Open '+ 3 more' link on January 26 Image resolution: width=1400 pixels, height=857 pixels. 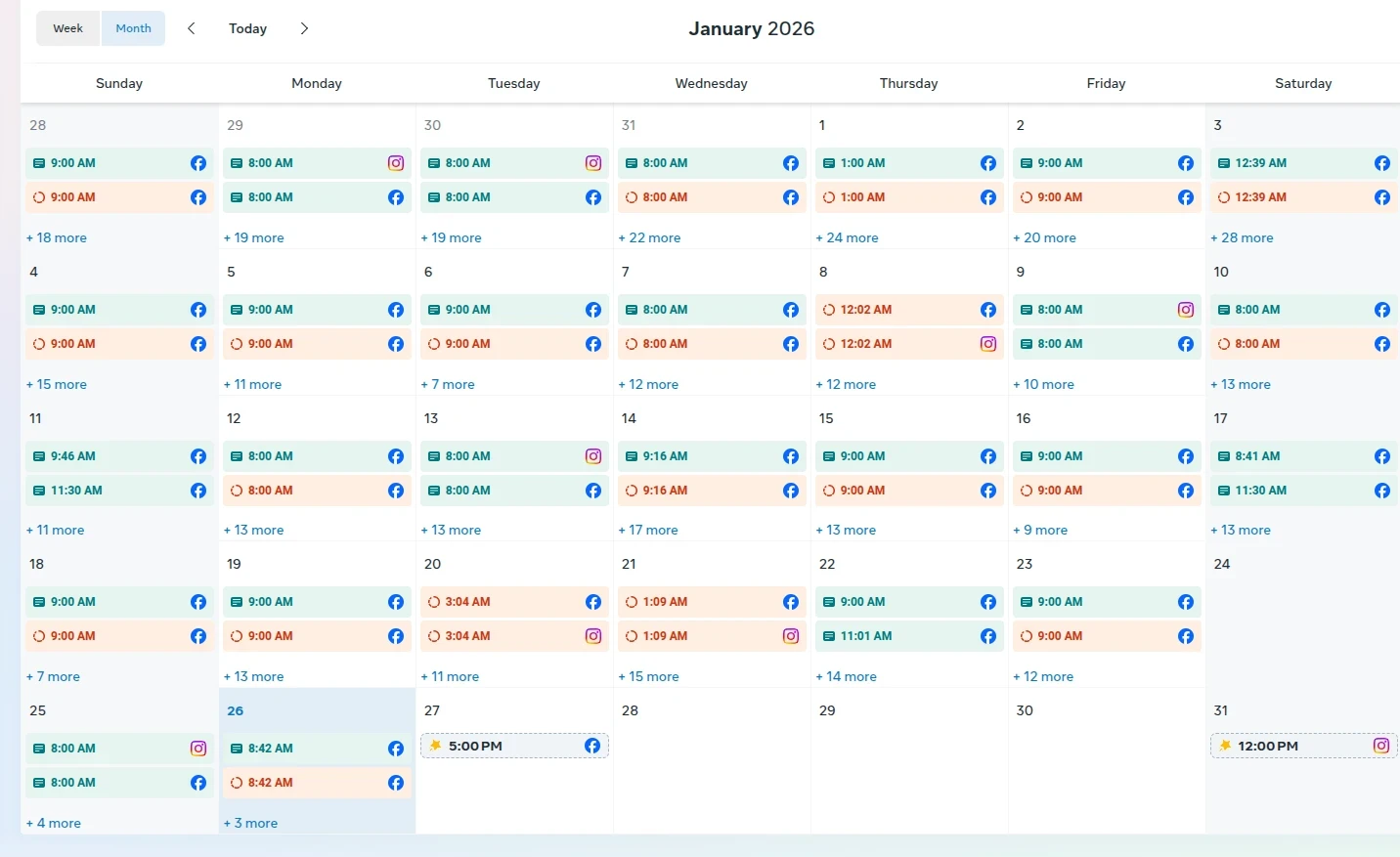[x=250, y=823]
